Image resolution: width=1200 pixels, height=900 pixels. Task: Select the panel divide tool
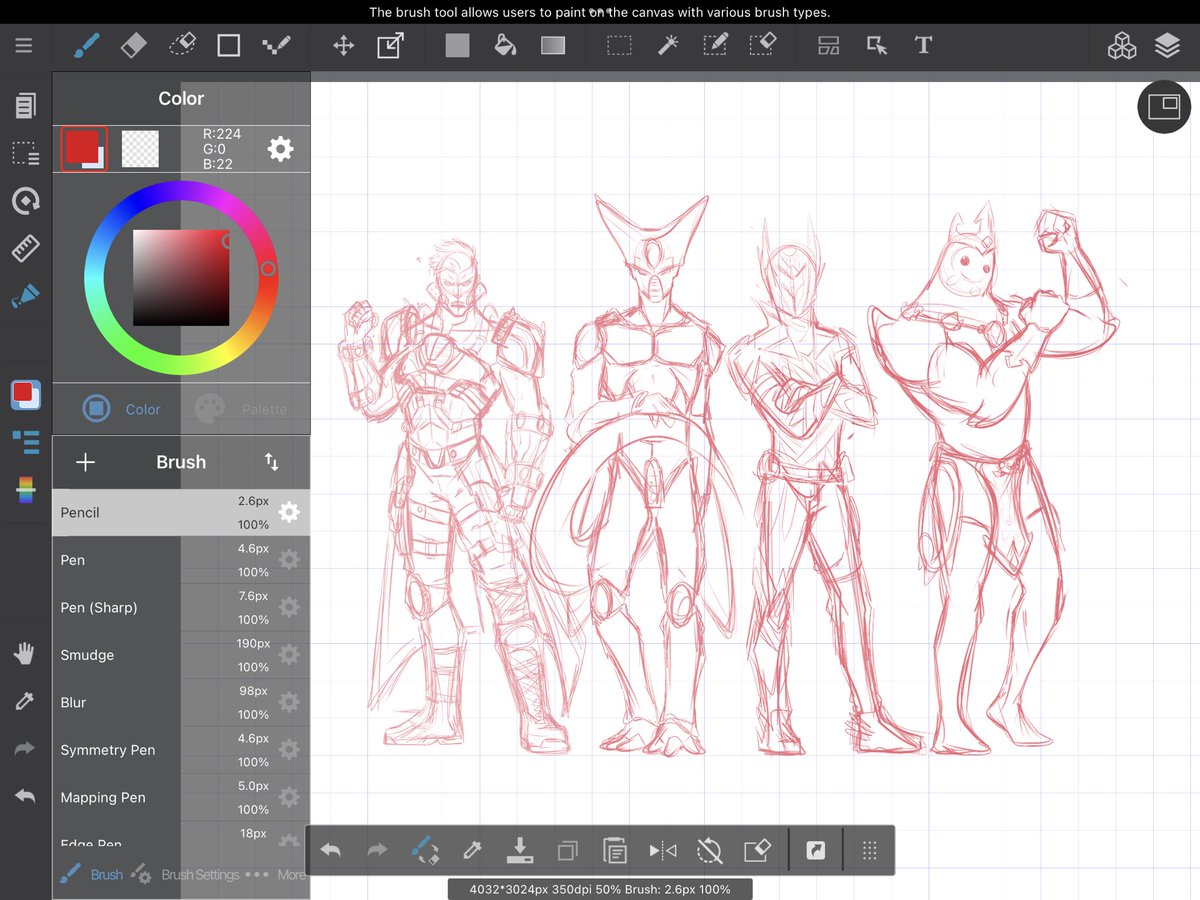(829, 46)
